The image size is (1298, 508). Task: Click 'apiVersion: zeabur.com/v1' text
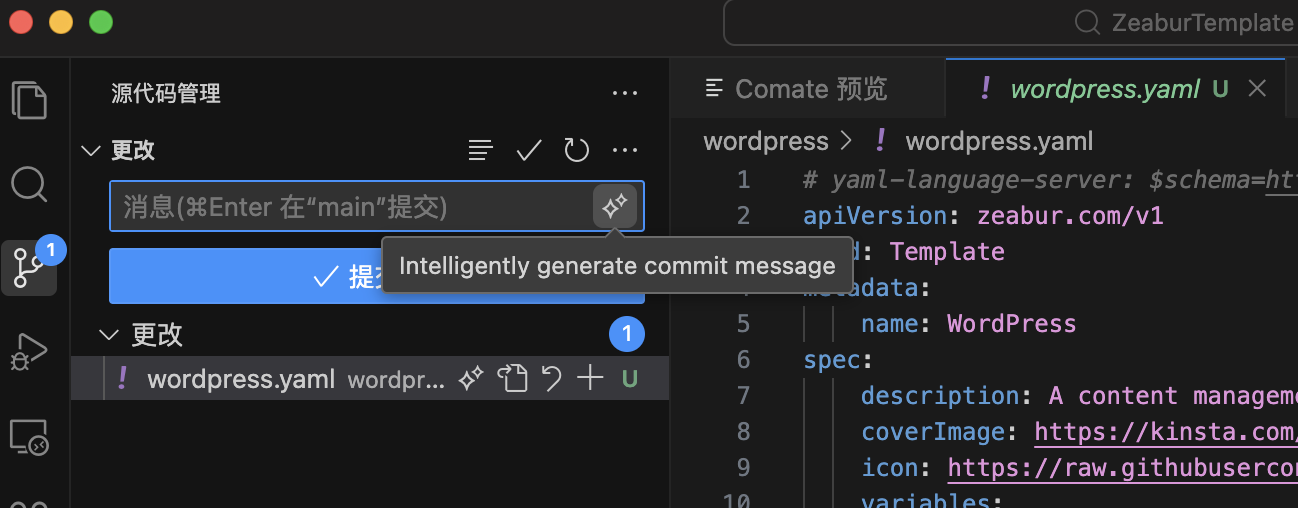[x=983, y=216]
